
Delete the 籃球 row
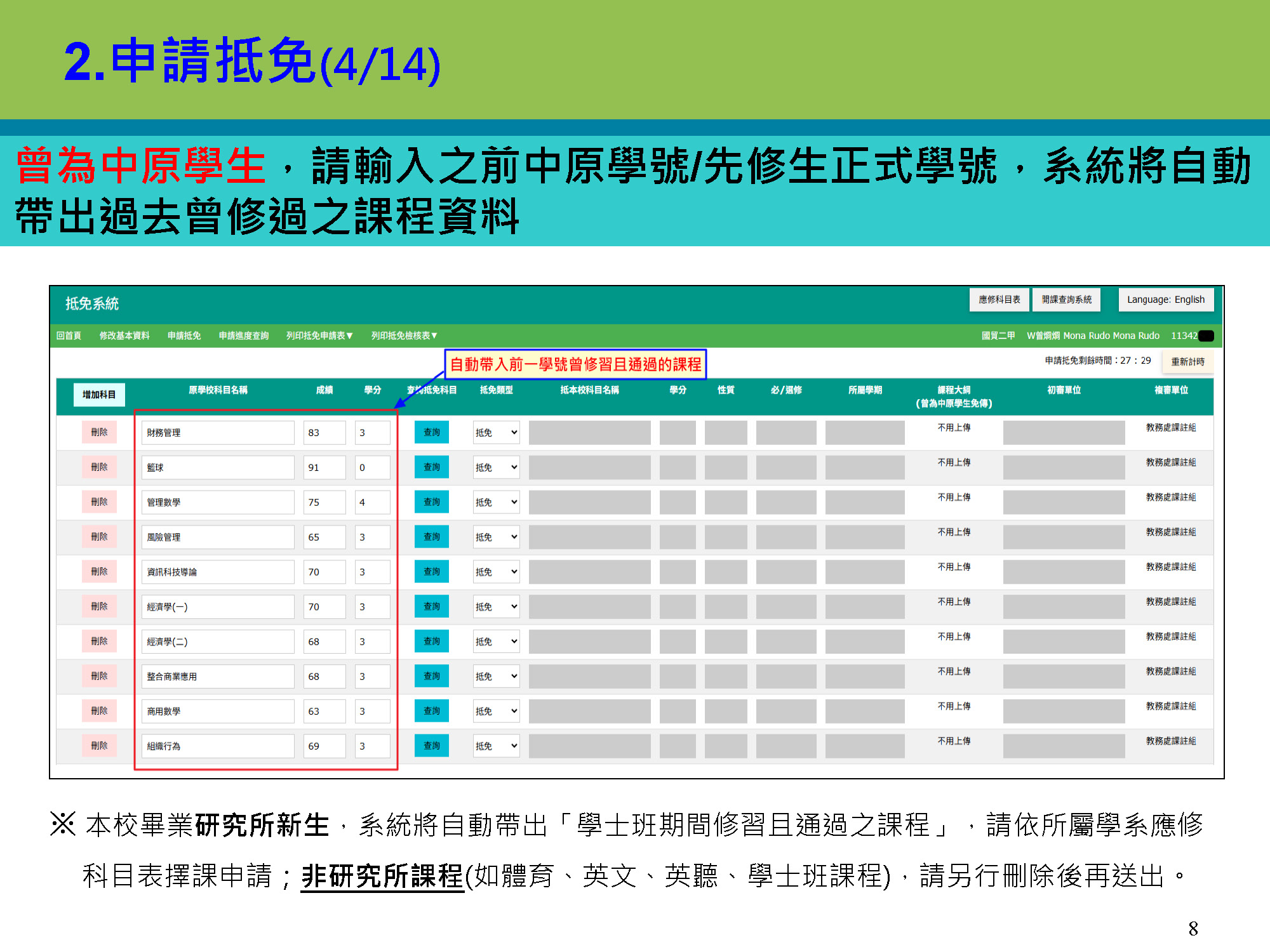99,467
